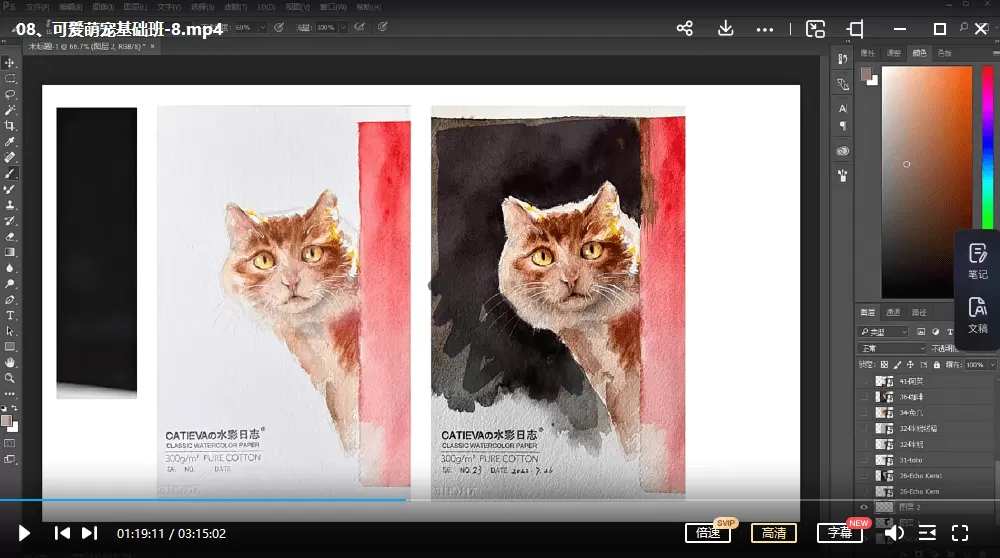
Task: Open the 笔记 notes panel
Action: coord(977,260)
